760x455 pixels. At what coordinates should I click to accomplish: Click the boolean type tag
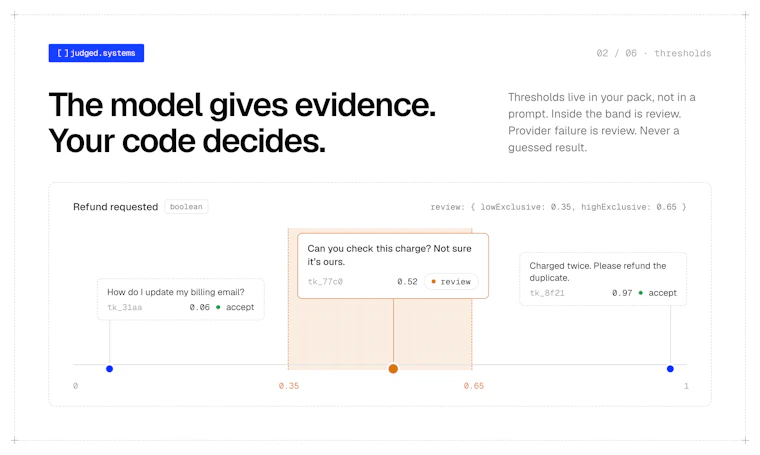186,206
